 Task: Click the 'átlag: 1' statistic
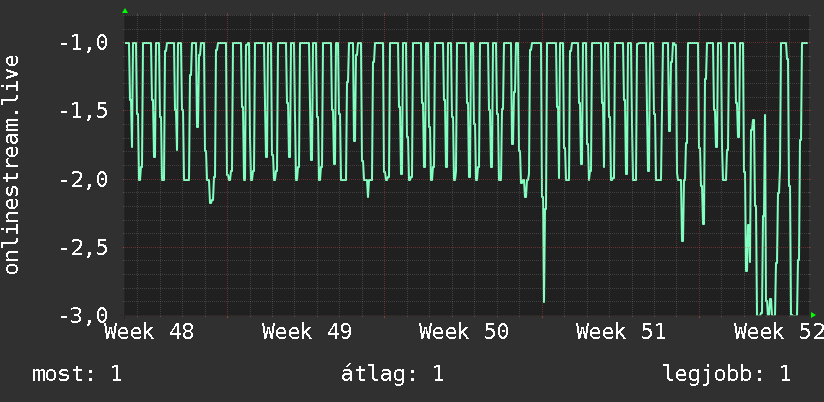(x=393, y=374)
